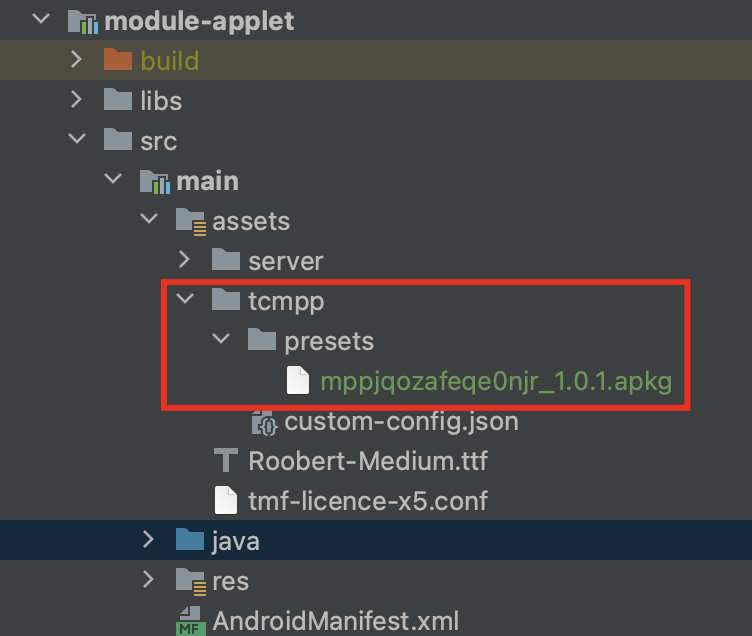Select tmf-licence-x5.conf file
Viewport: 752px width, 636px height.
point(367,501)
